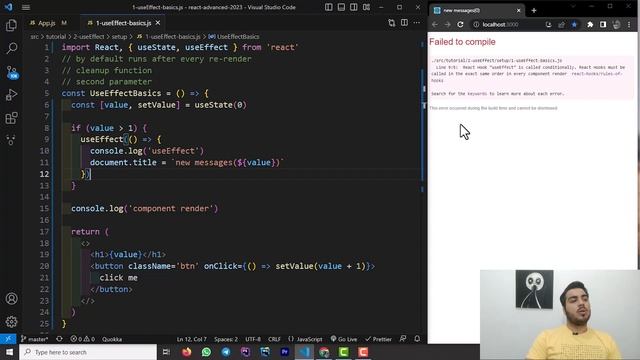The height and width of the screenshot is (360, 640).
Task: Open the VS Code hamburger menu
Action: click(x=26, y=7)
